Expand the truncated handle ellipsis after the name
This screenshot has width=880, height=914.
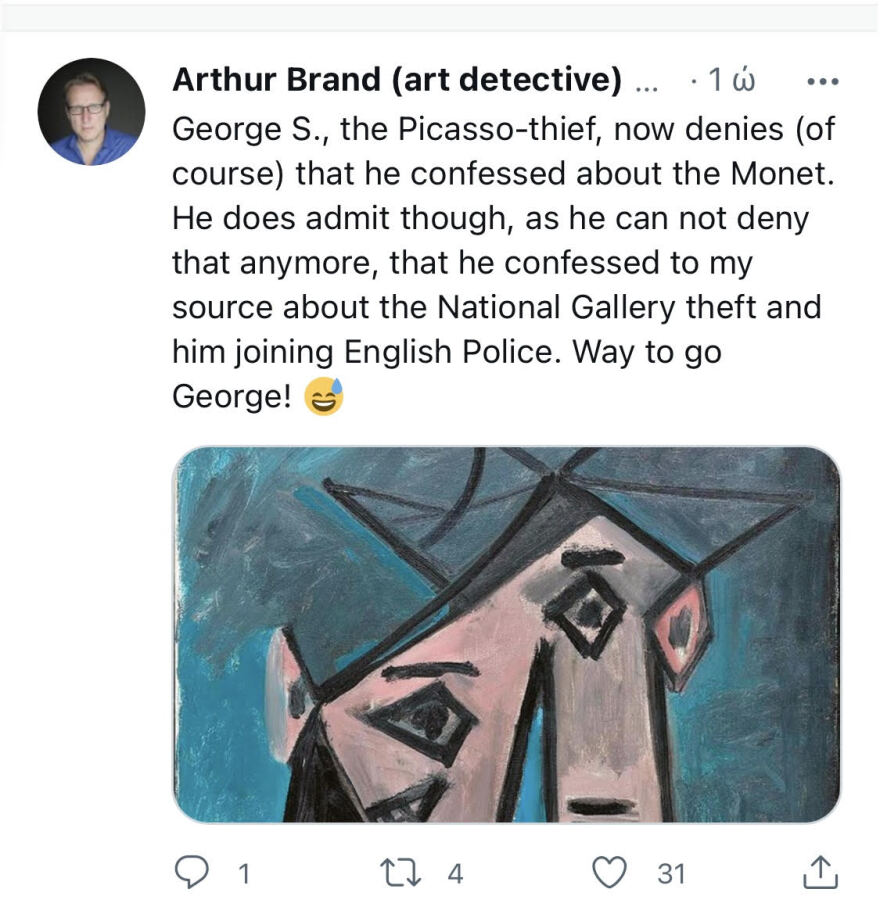(x=647, y=82)
